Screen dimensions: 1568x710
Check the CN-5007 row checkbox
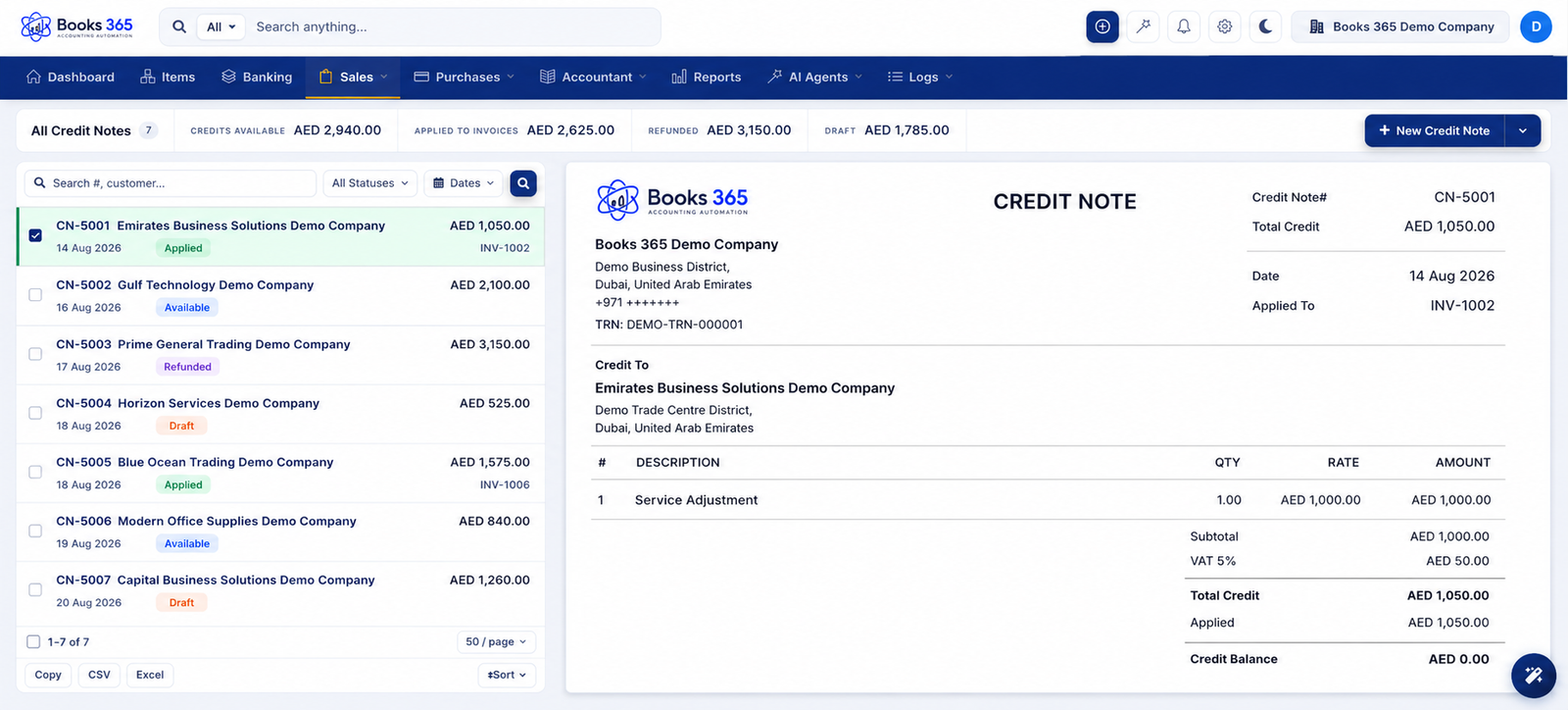[35, 589]
